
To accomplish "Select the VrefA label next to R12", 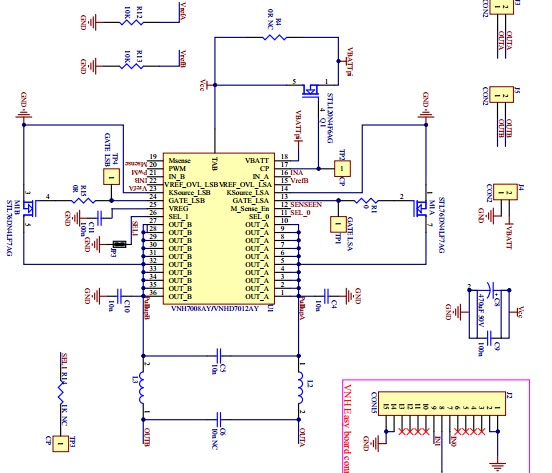I will (x=183, y=11).
